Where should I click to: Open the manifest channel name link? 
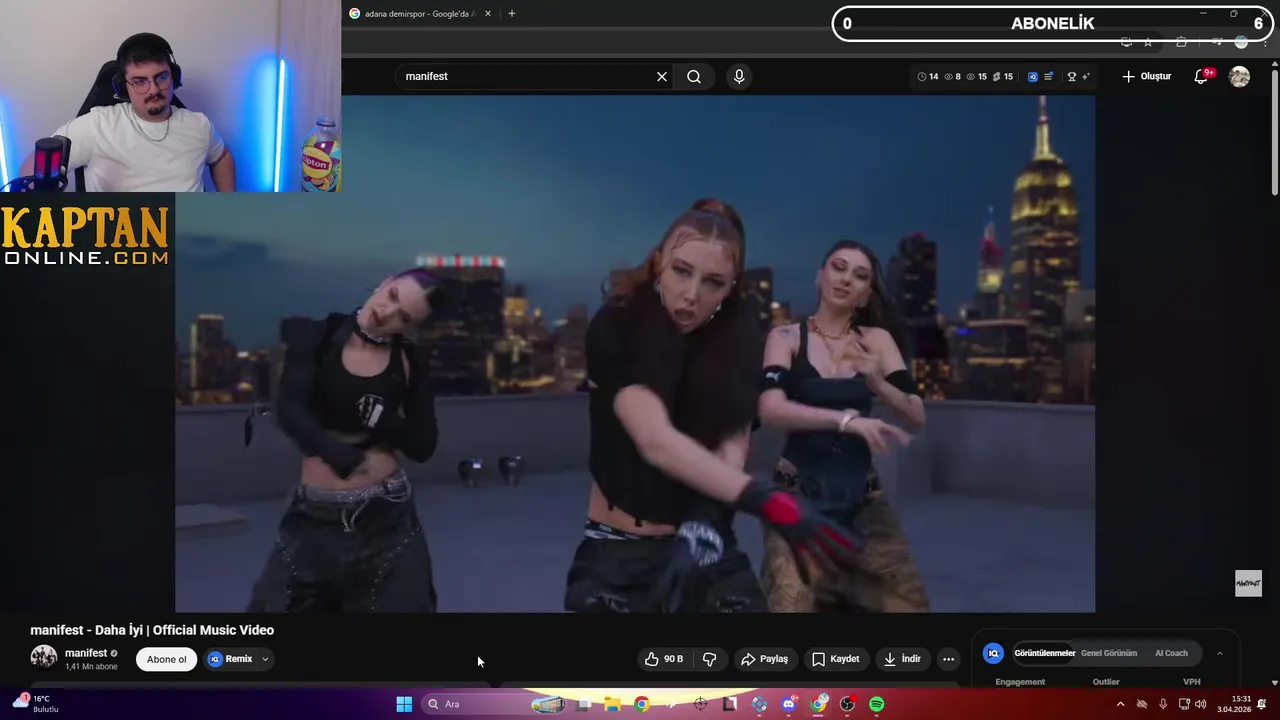[86, 653]
